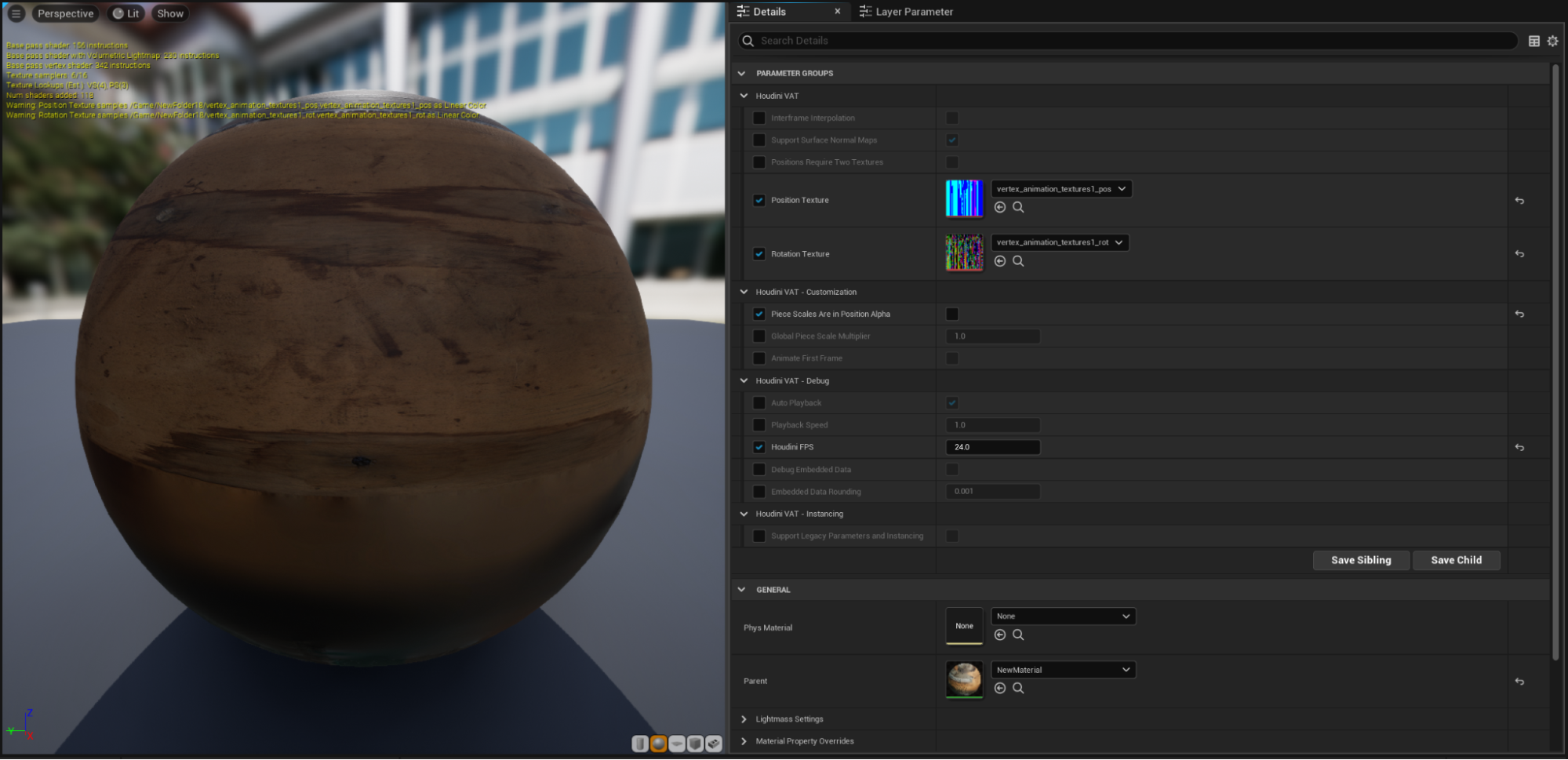Reset Houdini FPS to default
The image size is (1568, 760).
[x=1519, y=447]
